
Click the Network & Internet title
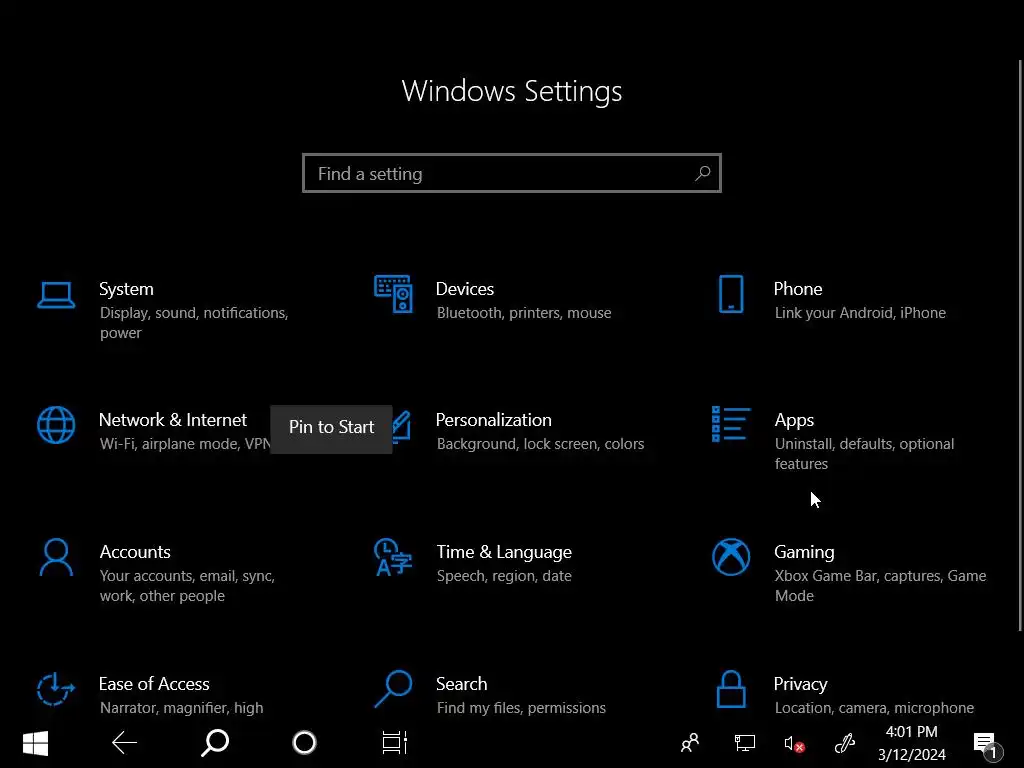(x=172, y=420)
